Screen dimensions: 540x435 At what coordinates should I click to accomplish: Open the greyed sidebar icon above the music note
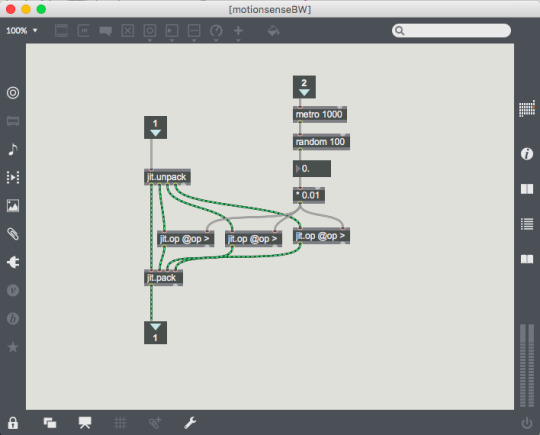coord(13,121)
